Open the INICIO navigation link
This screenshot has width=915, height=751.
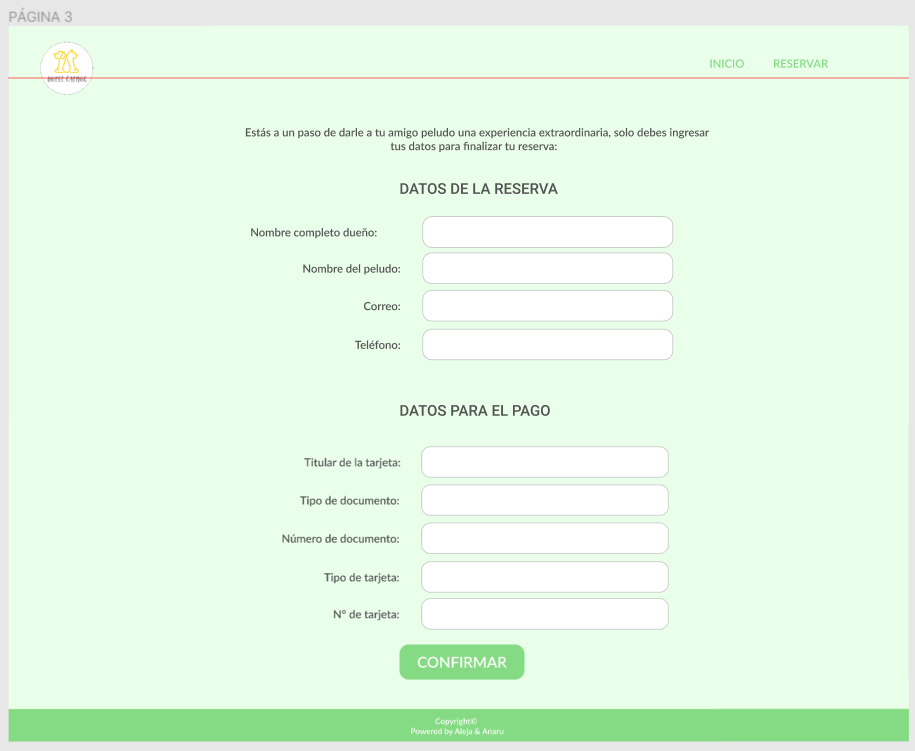pos(727,64)
